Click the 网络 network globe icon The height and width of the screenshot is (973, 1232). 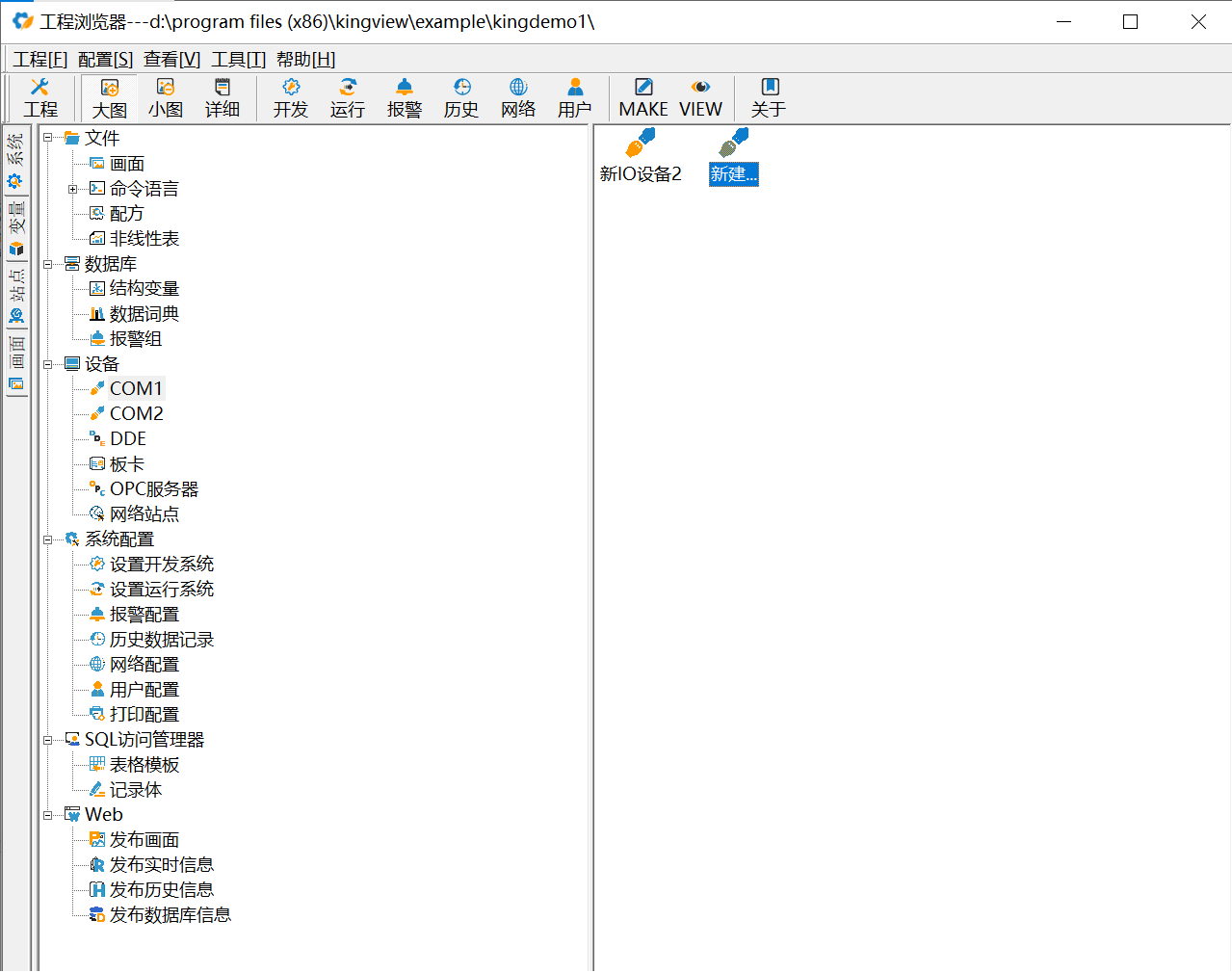click(x=518, y=98)
